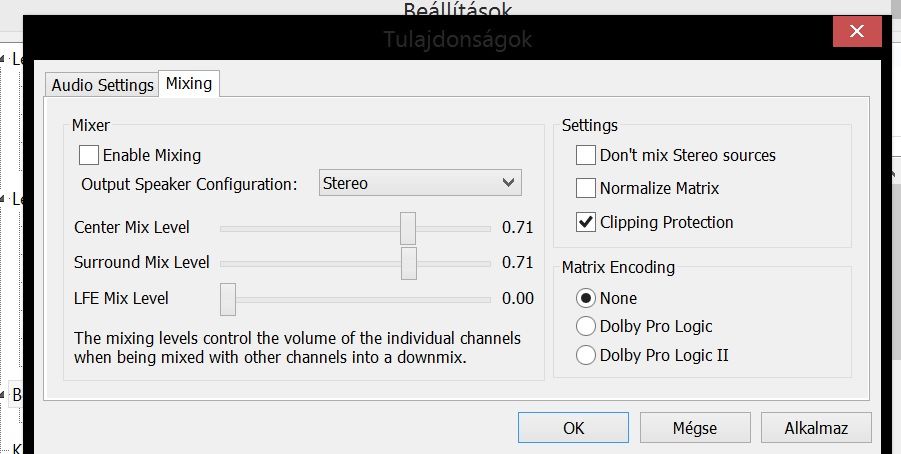This screenshot has height=454, width=901.
Task: Switch to the Audio Settings tab
Action: click(x=103, y=85)
